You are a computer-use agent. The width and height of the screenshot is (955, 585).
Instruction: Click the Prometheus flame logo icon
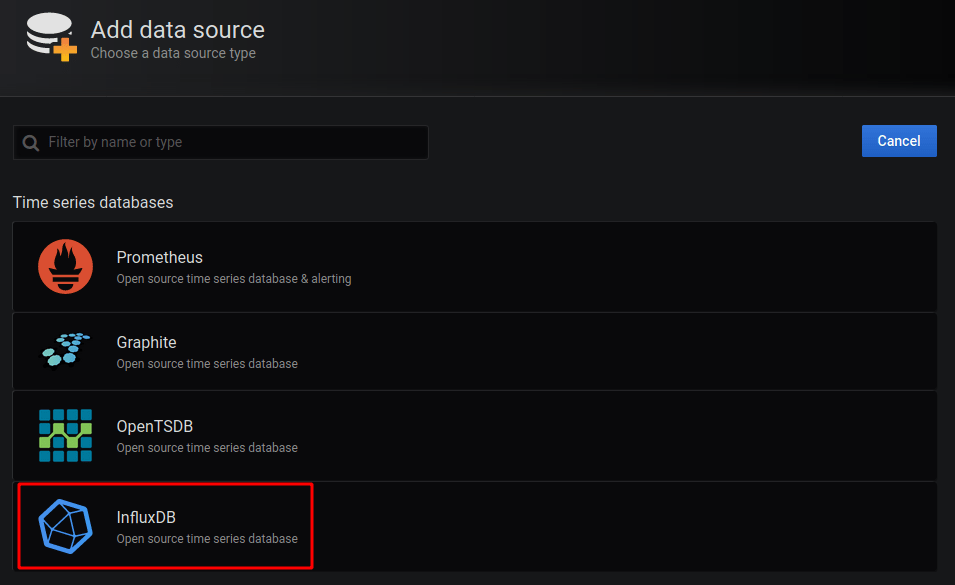[x=65, y=267]
